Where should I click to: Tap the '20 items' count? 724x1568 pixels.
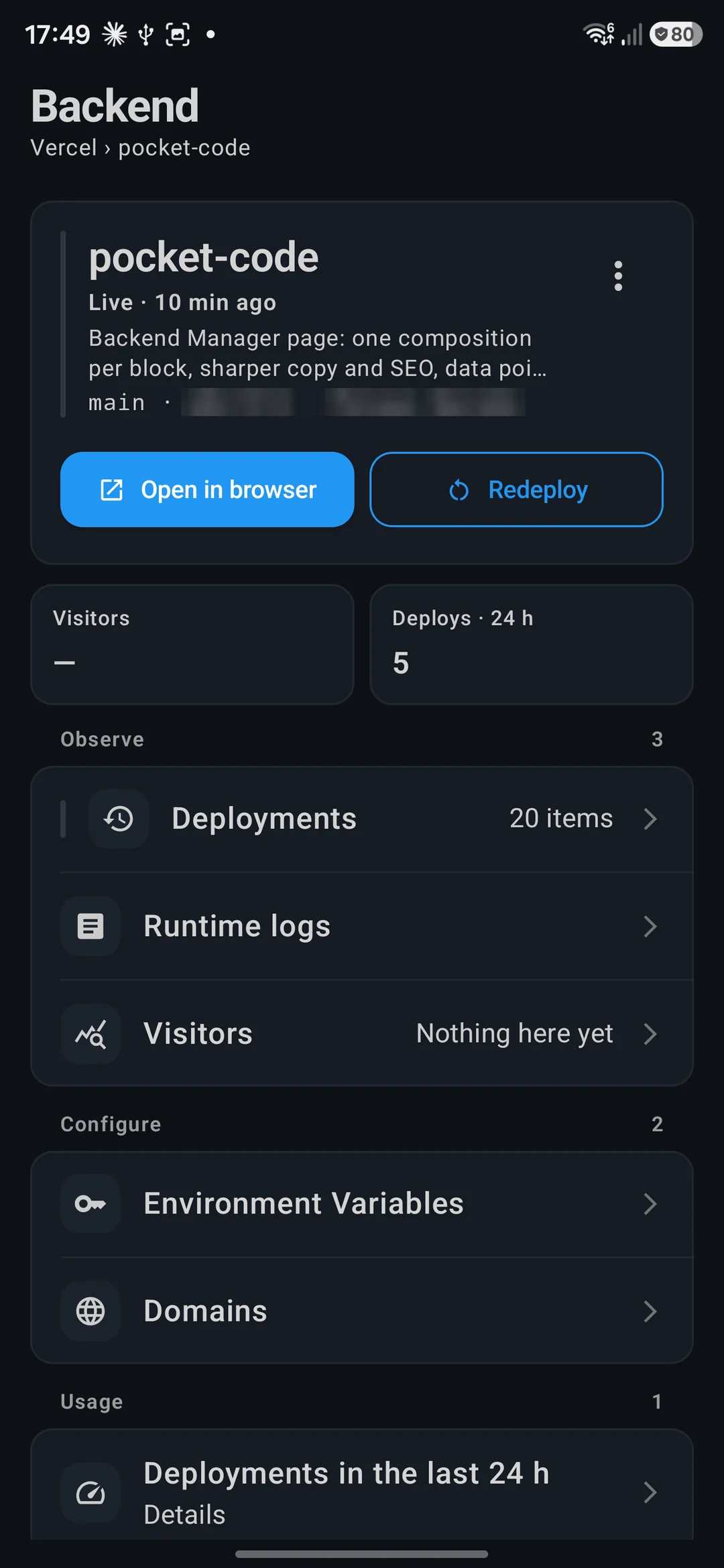coord(561,818)
